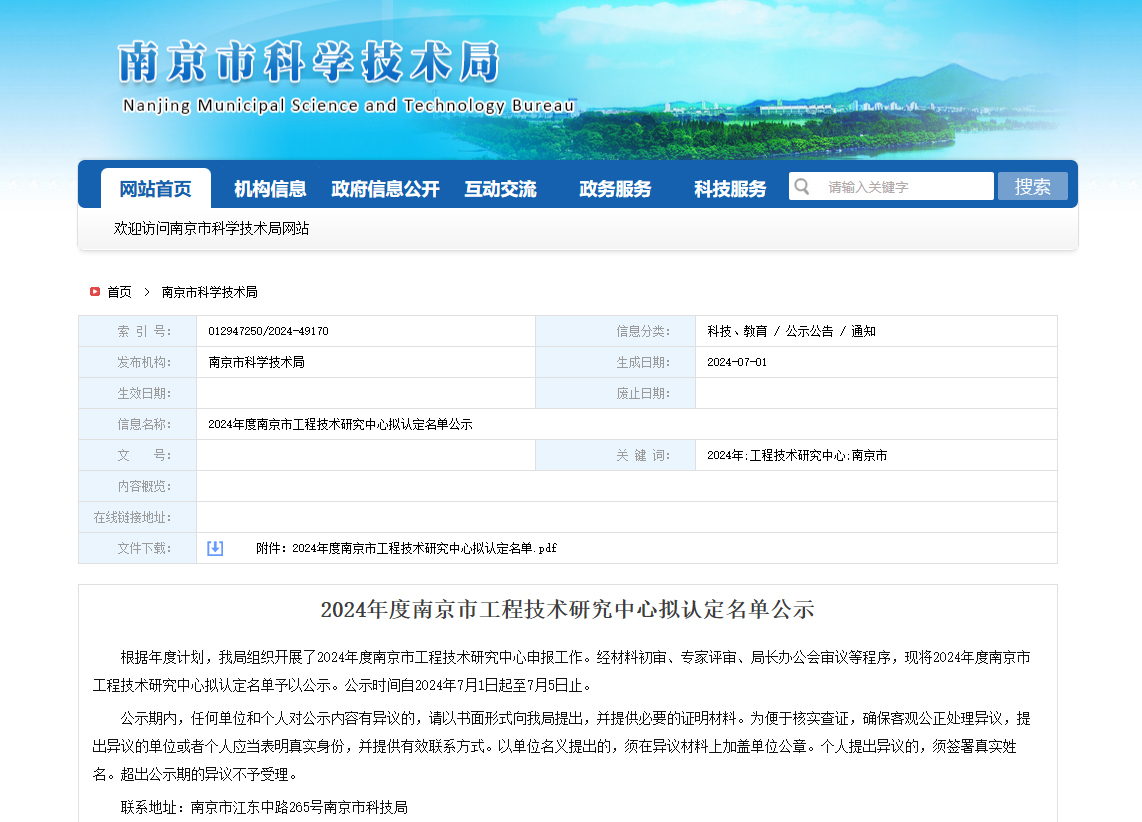Download the 2024年度南京市工程技术研究中心拟认定名单 PDF attachment
Viewport: 1142px width, 822px height.
pyautogui.click(x=404, y=548)
